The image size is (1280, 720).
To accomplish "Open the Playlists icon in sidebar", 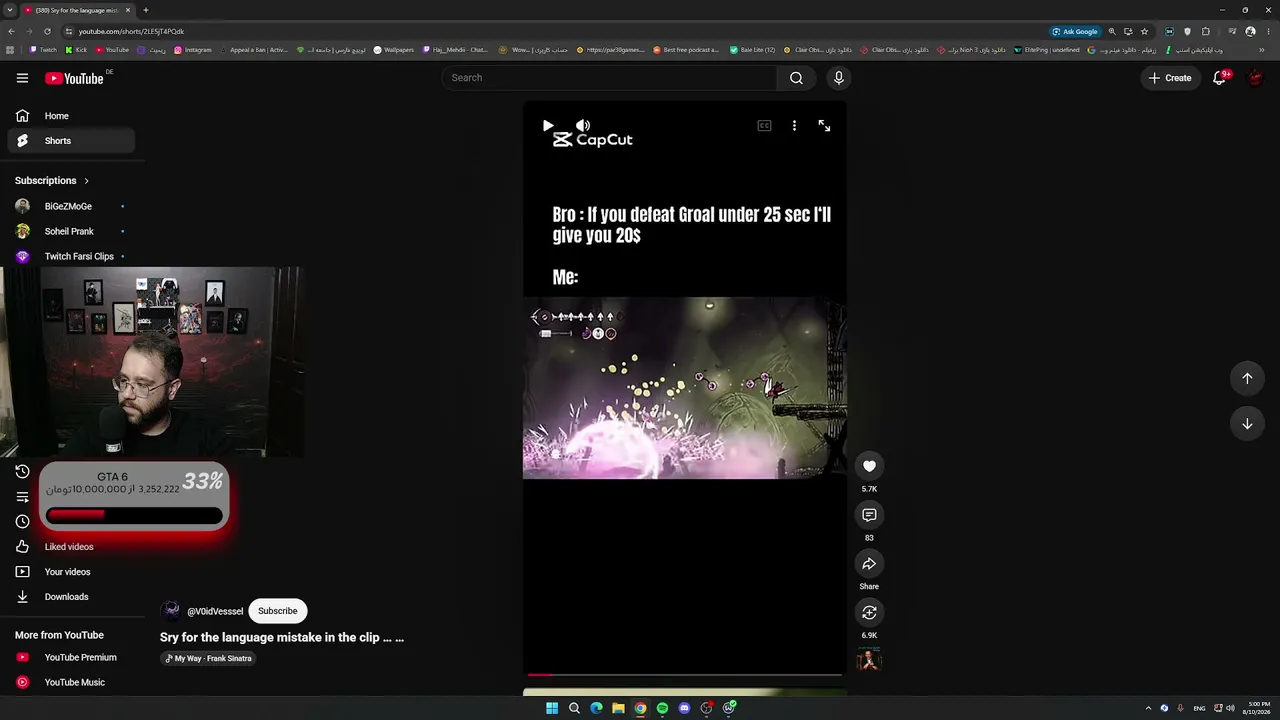I will coord(22,497).
